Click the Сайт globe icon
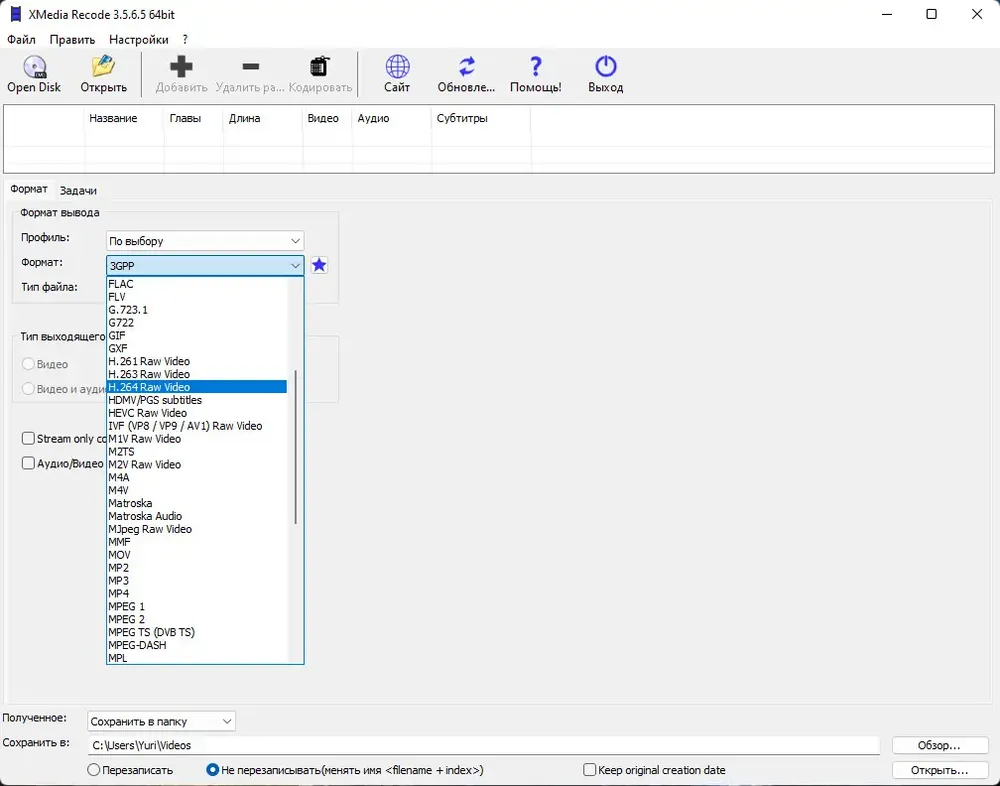The height and width of the screenshot is (786, 1000). (397, 66)
